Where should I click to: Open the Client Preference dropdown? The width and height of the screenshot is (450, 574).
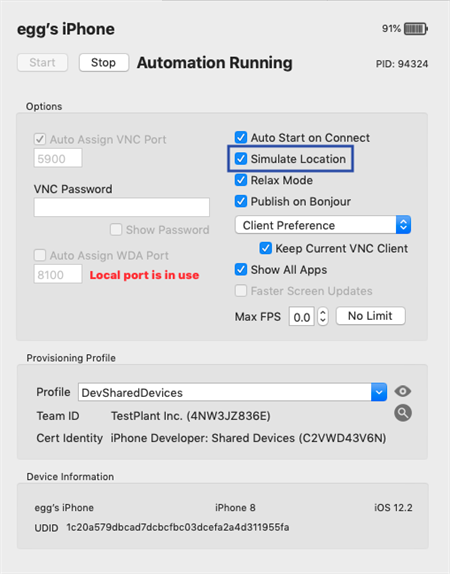(x=323, y=225)
